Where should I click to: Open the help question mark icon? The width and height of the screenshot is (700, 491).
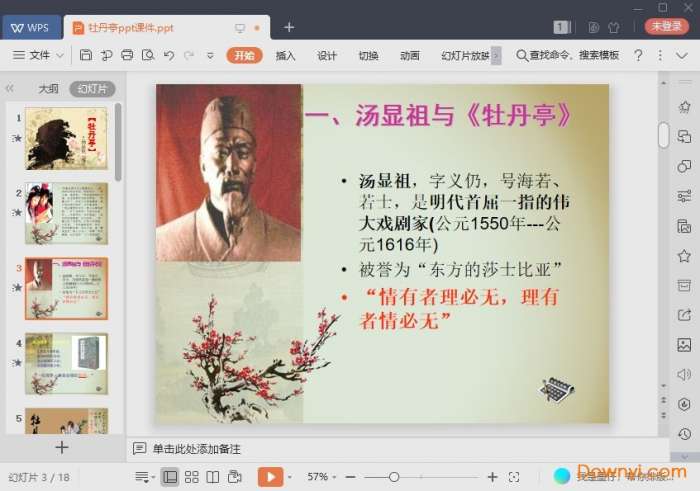(638, 55)
